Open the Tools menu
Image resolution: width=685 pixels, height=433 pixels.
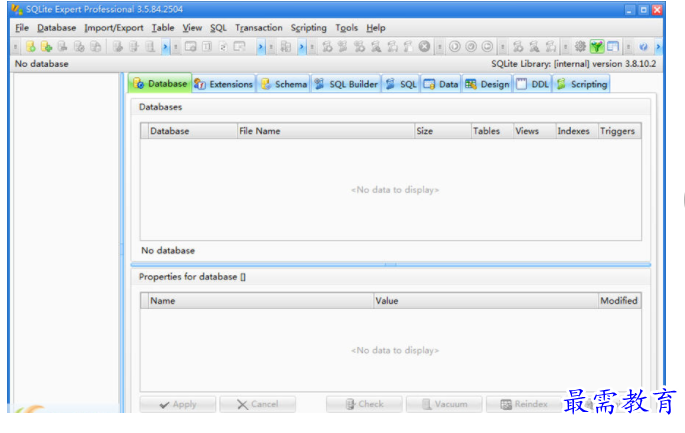(346, 28)
